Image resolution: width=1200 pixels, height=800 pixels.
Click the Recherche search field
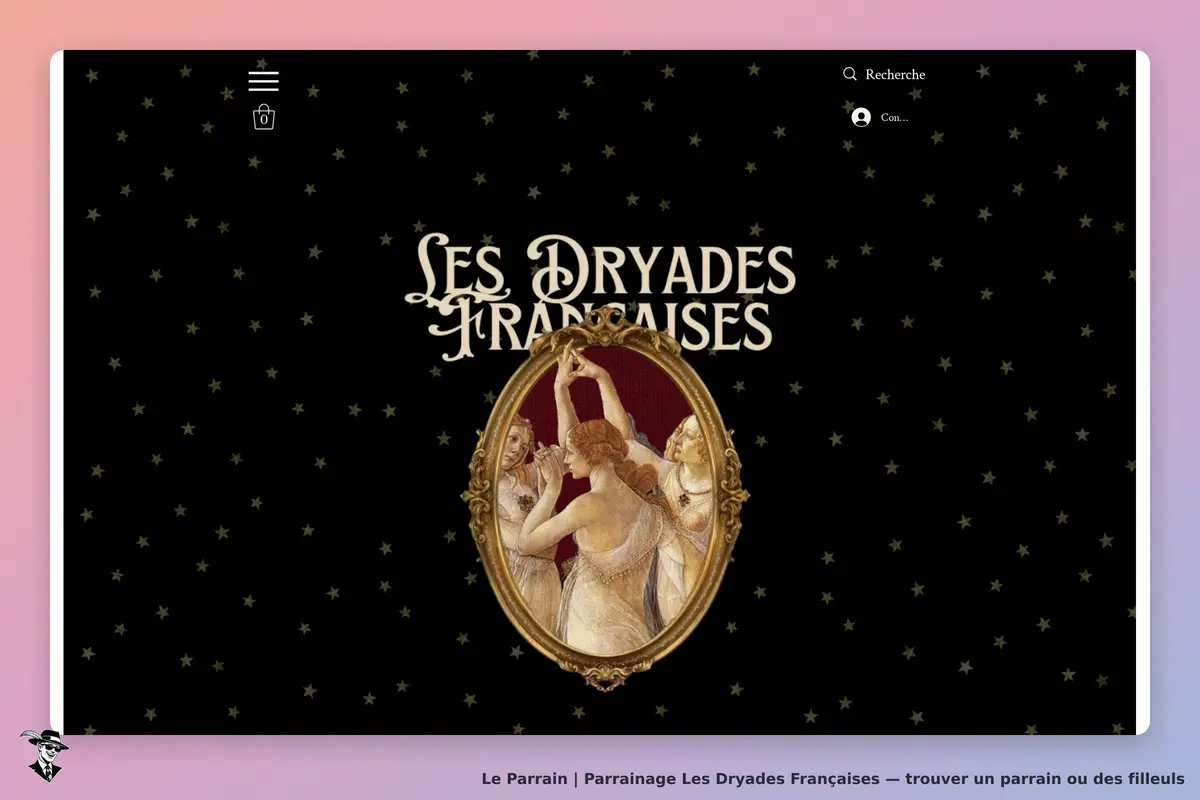pyautogui.click(x=895, y=74)
